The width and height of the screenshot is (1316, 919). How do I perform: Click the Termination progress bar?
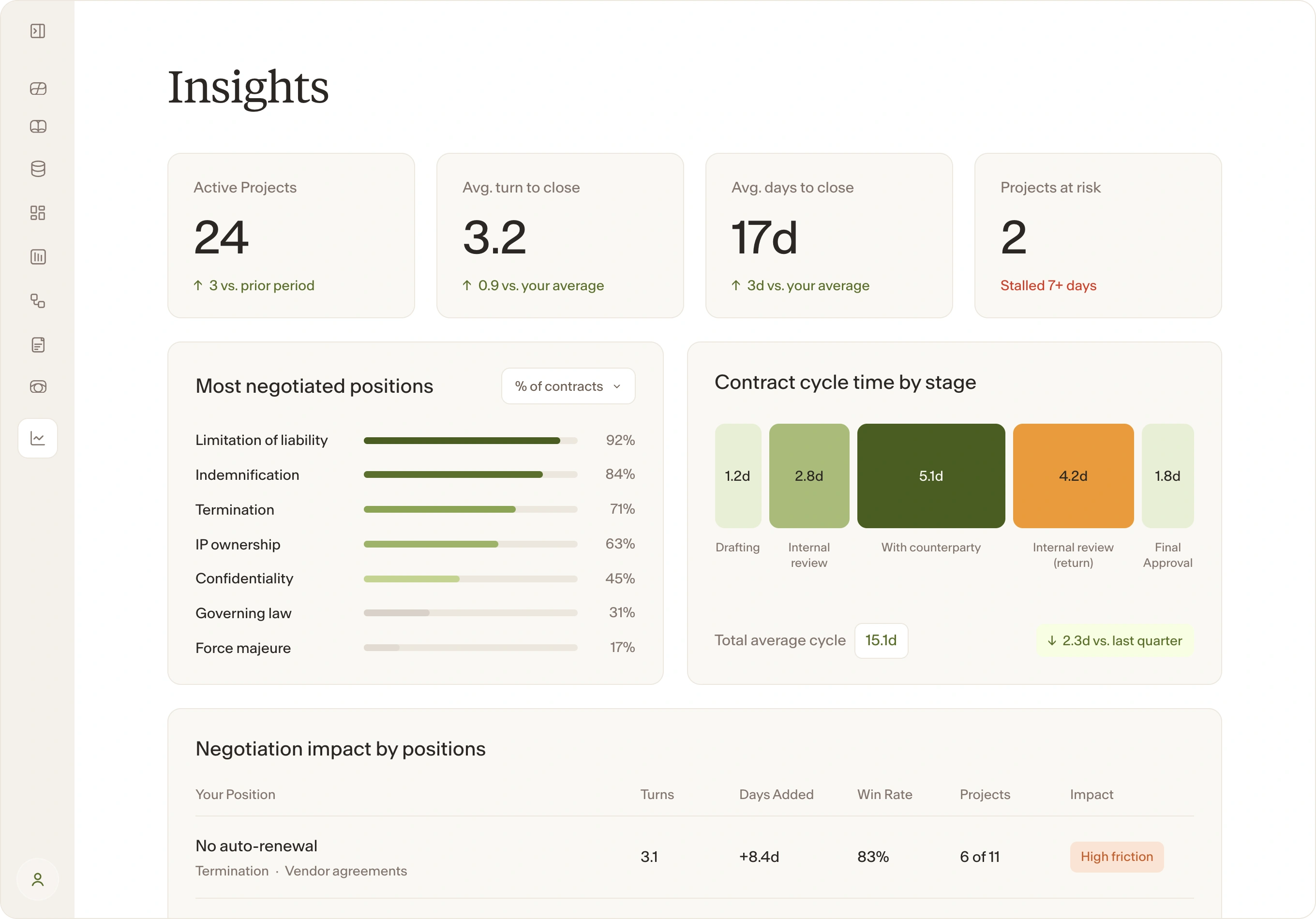point(471,509)
